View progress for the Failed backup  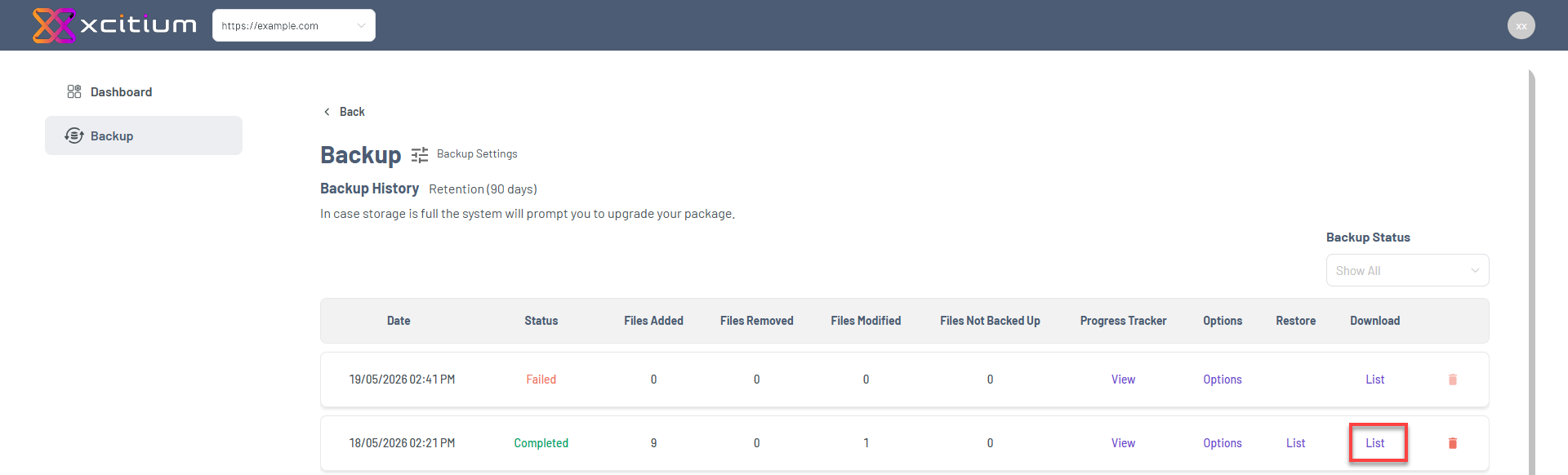point(1123,380)
